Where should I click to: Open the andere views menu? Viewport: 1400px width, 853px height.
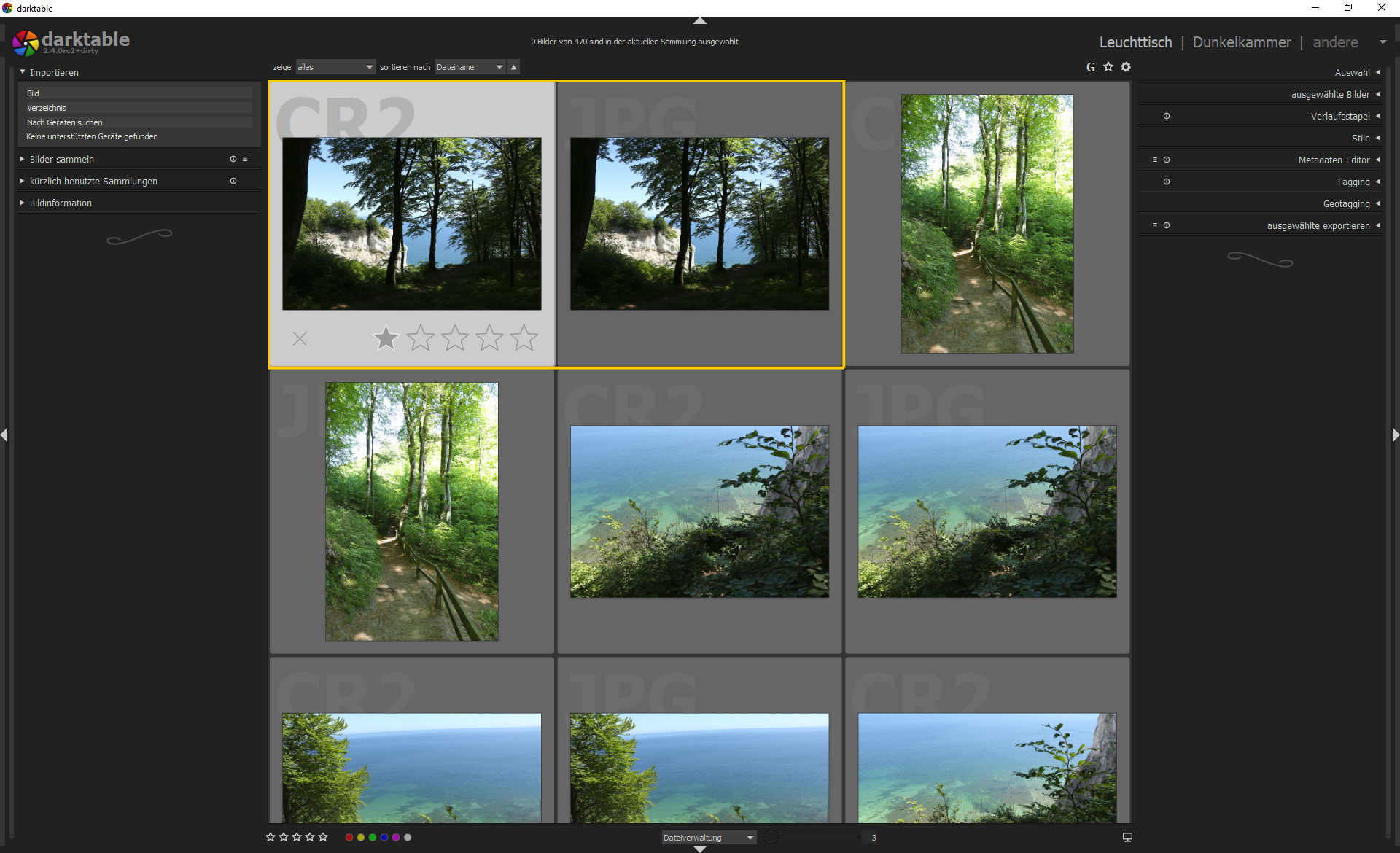(x=1336, y=42)
